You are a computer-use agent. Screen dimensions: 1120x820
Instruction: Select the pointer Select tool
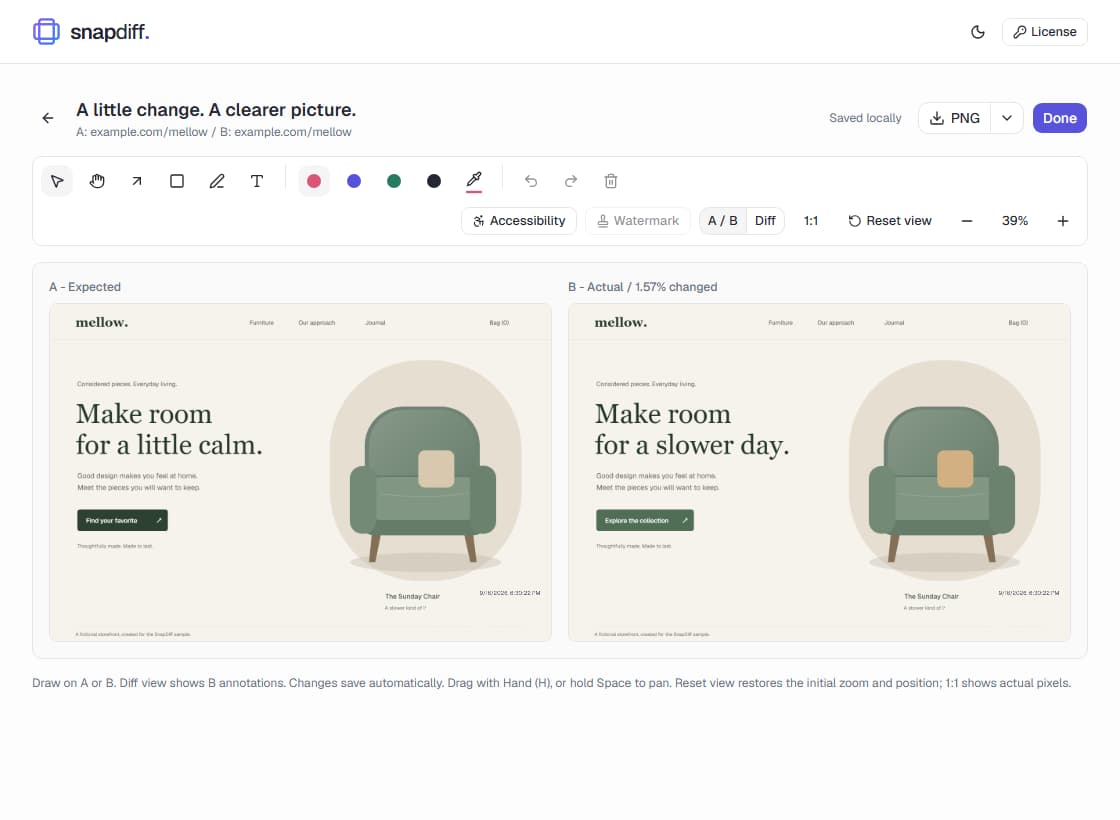(57, 181)
